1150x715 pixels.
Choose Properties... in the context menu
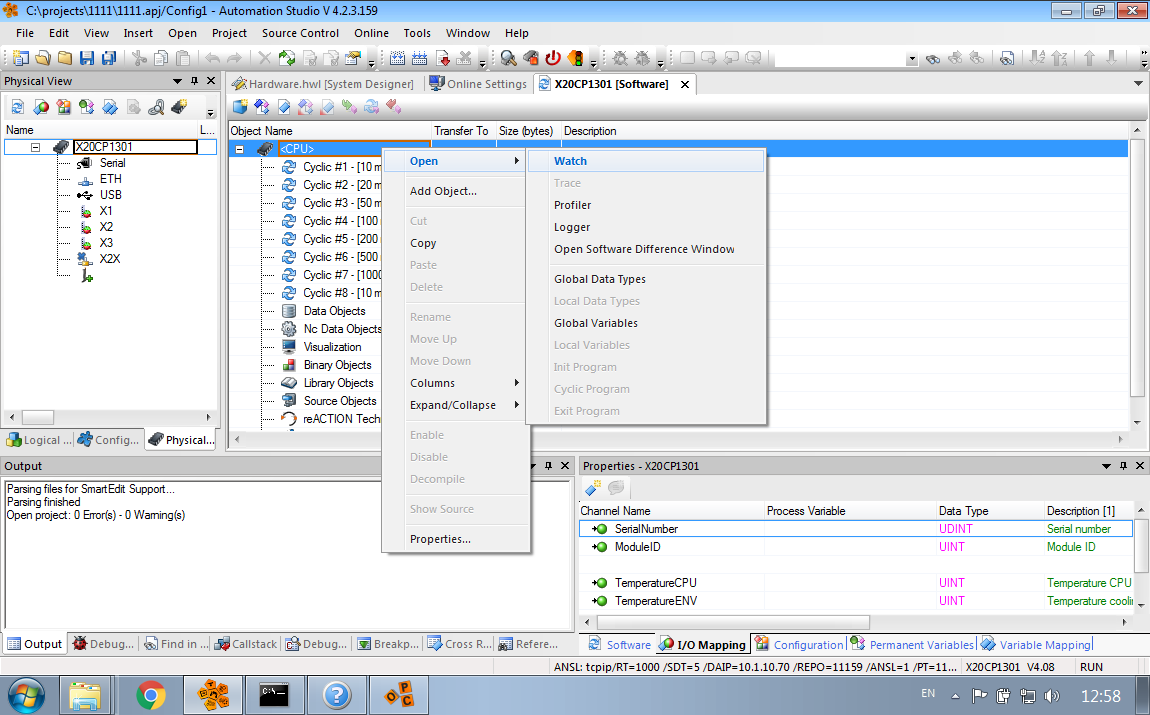tap(453, 539)
